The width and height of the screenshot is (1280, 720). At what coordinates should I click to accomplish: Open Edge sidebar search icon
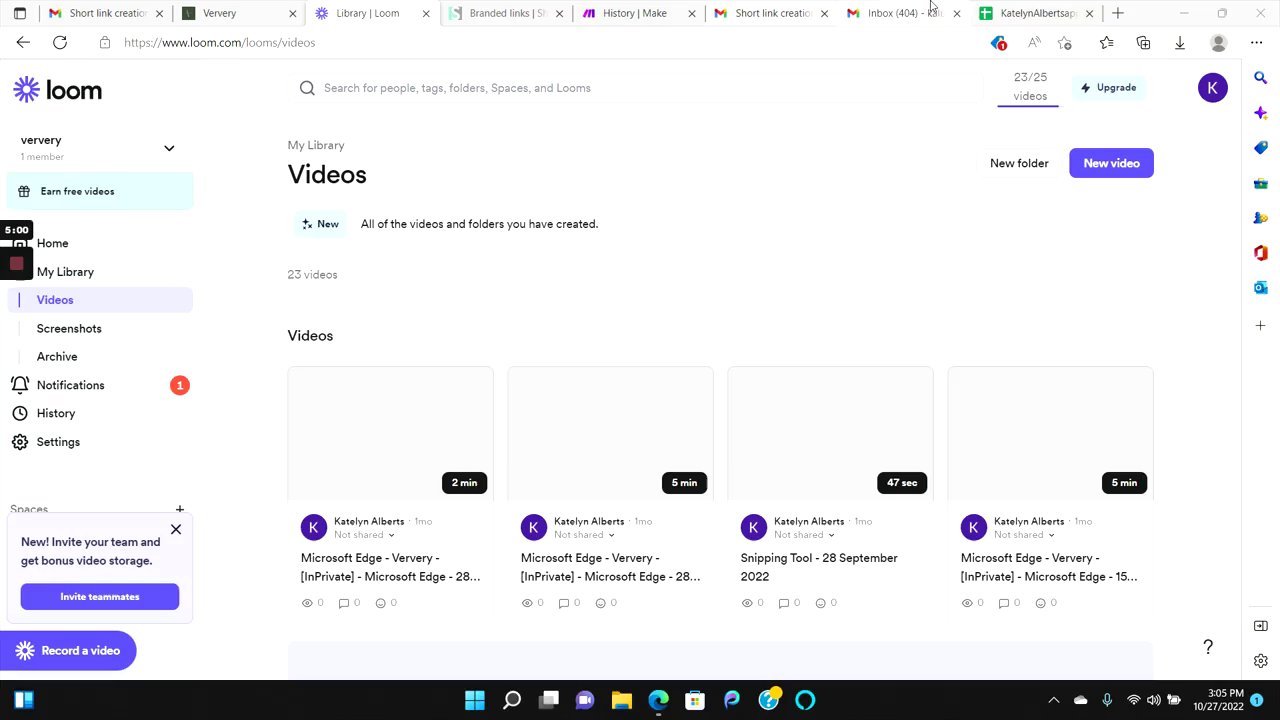[x=1261, y=78]
